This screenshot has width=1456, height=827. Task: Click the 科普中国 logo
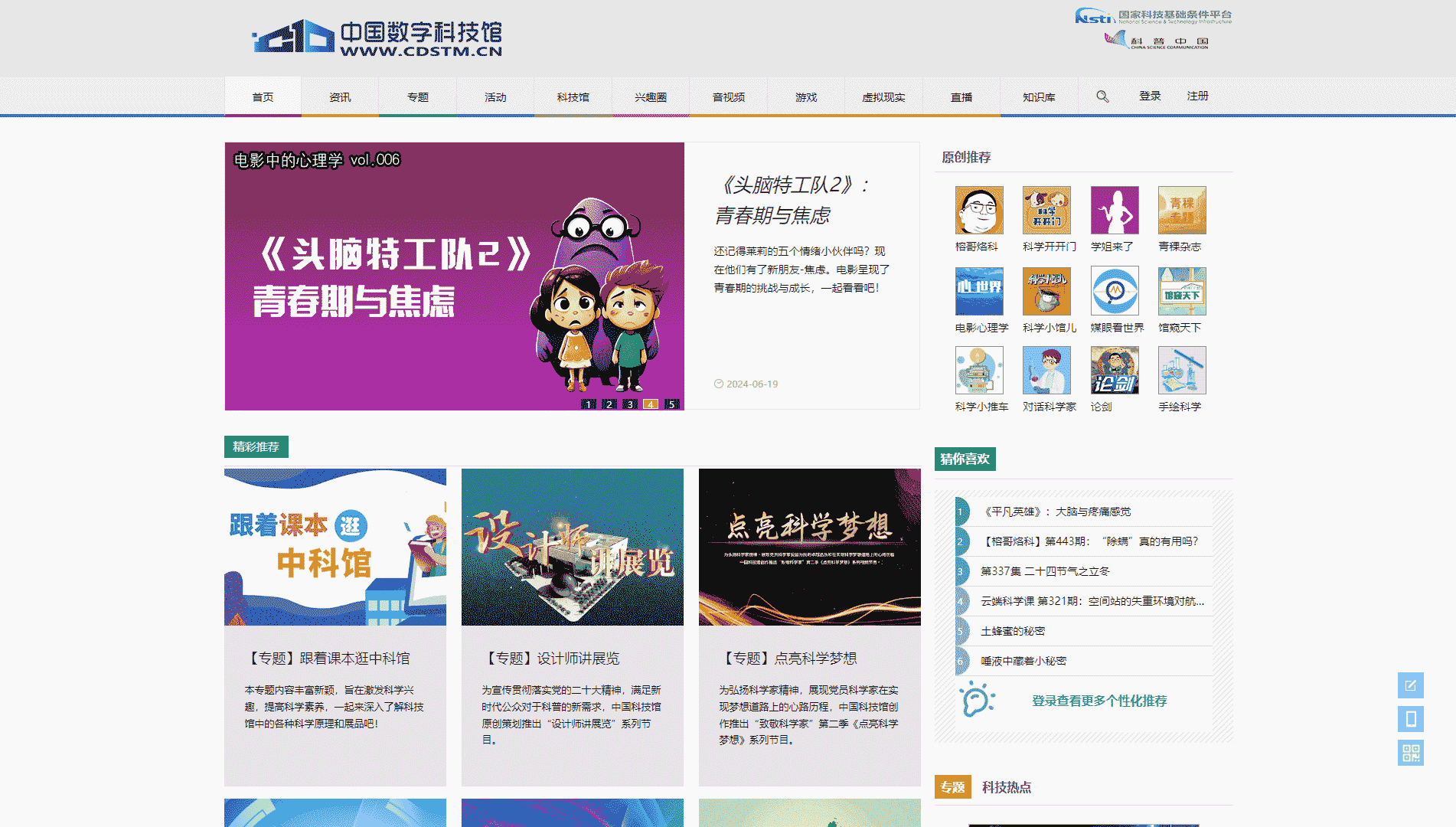tap(1157, 41)
